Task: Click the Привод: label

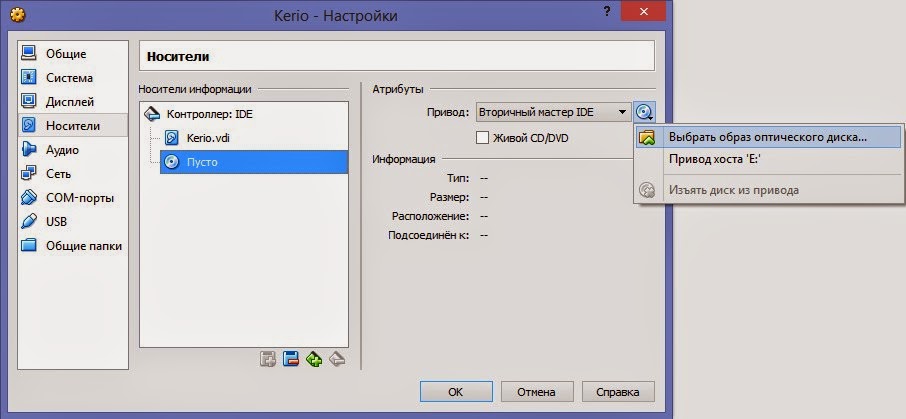Action: [448, 112]
